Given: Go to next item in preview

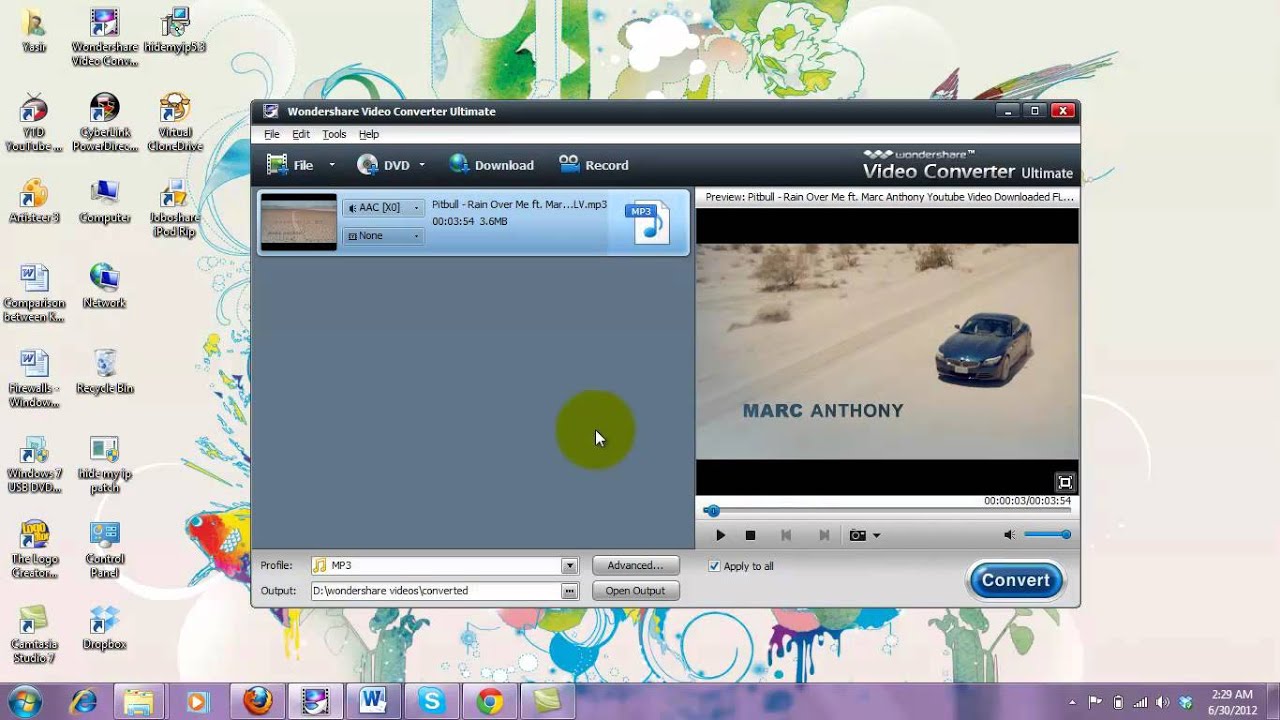Looking at the screenshot, I should point(824,536).
